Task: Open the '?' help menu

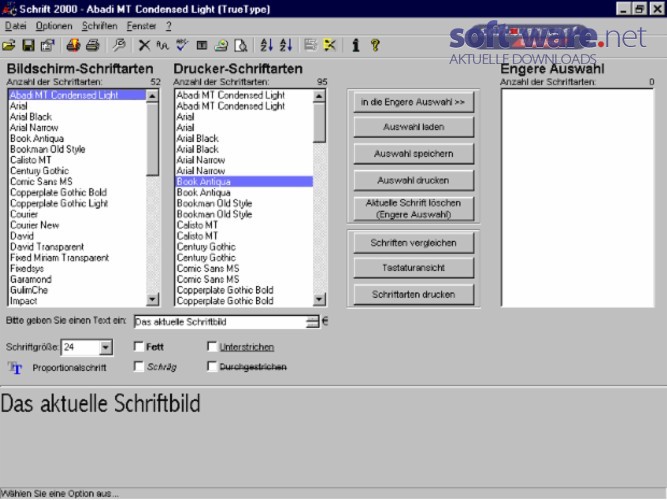Action: [169, 26]
